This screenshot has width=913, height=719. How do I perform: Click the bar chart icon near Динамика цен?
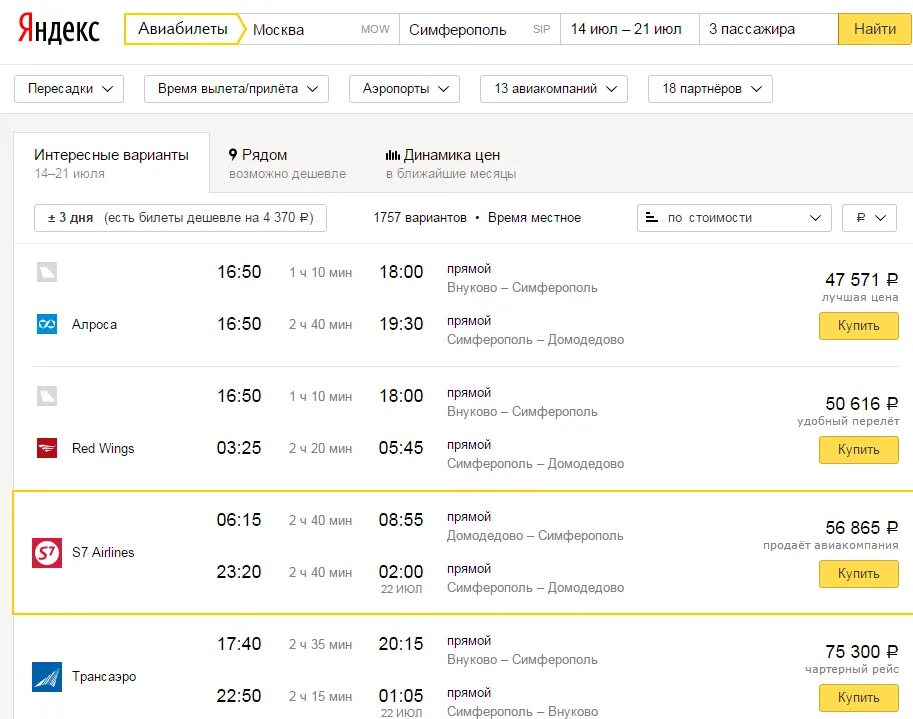pos(392,155)
